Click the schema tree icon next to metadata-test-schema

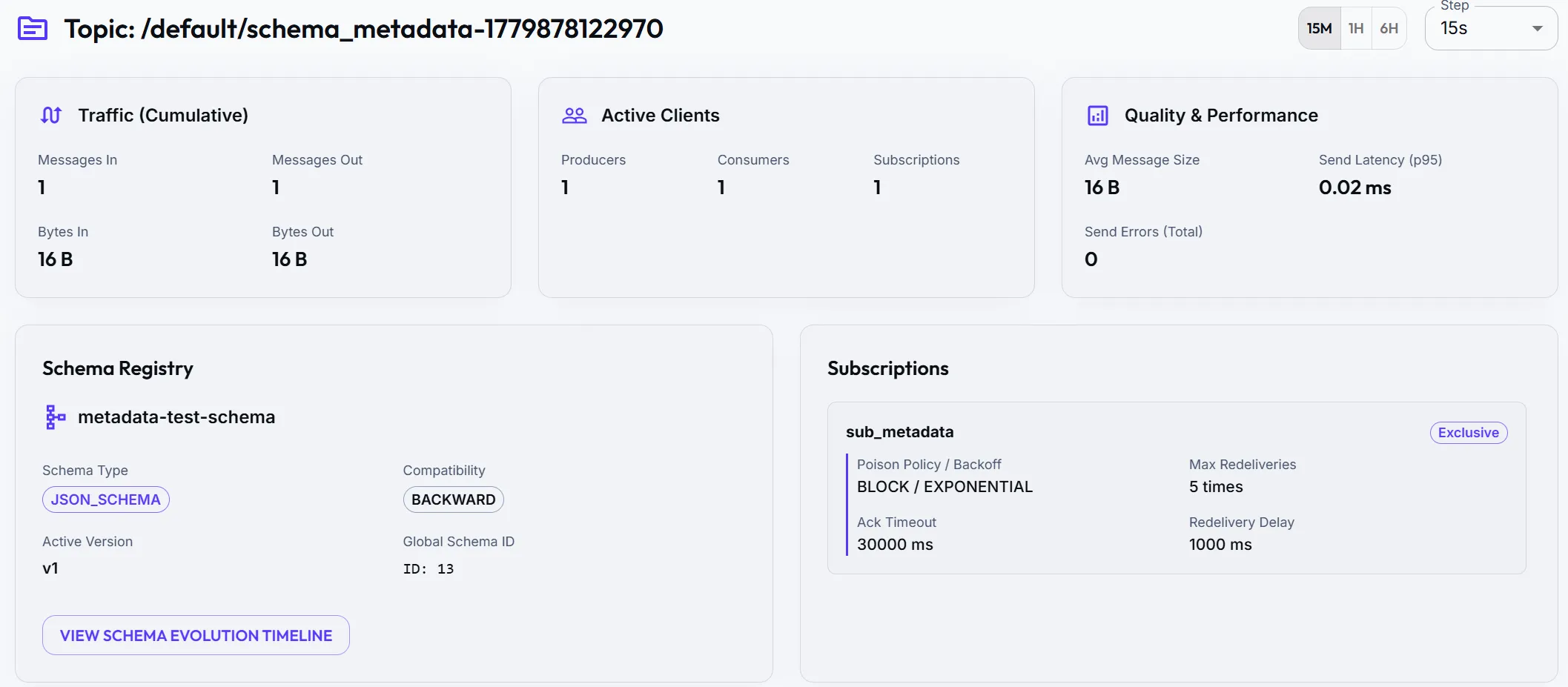(56, 417)
